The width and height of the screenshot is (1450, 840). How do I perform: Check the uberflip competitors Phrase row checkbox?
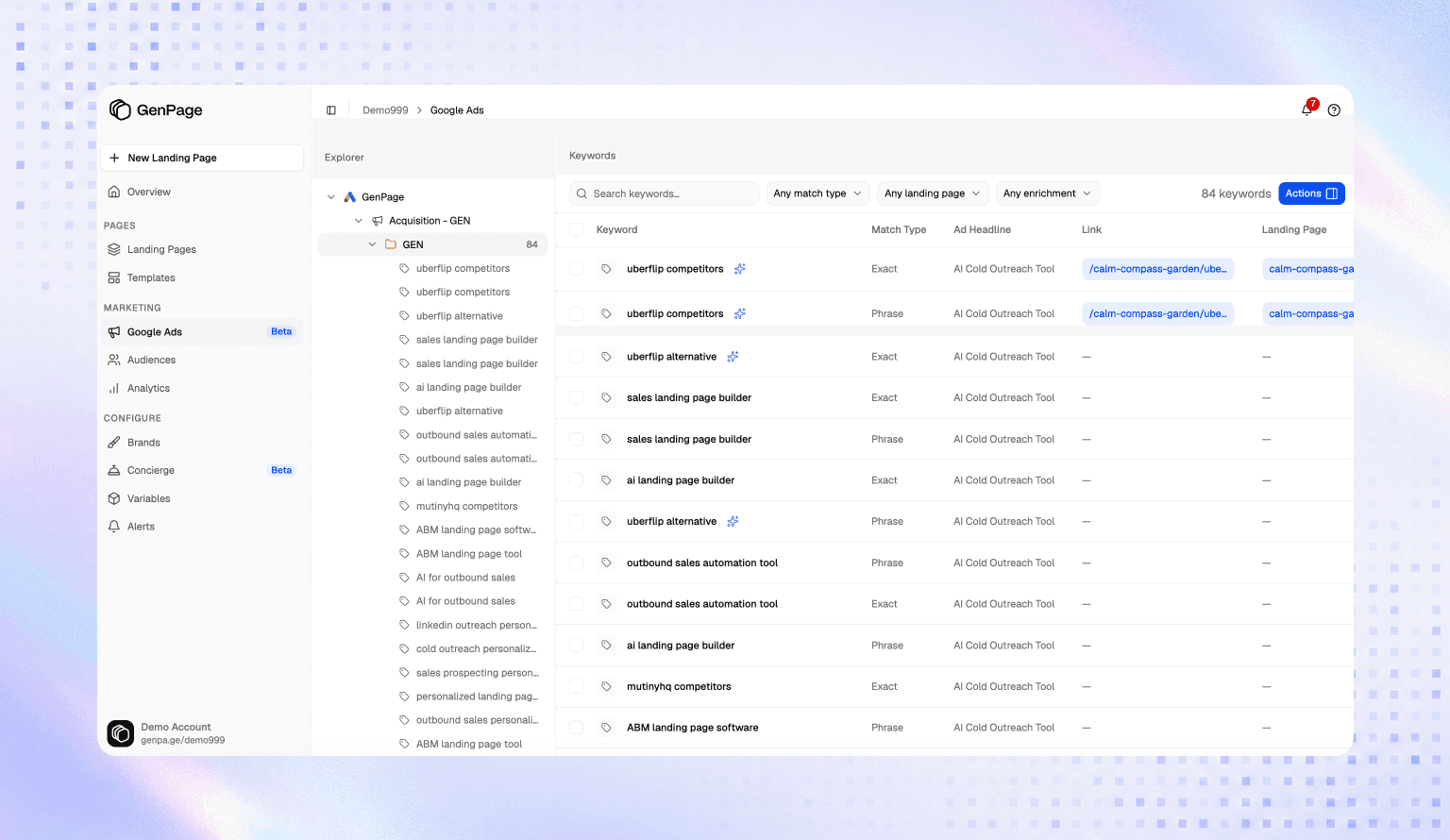pyautogui.click(x=576, y=313)
